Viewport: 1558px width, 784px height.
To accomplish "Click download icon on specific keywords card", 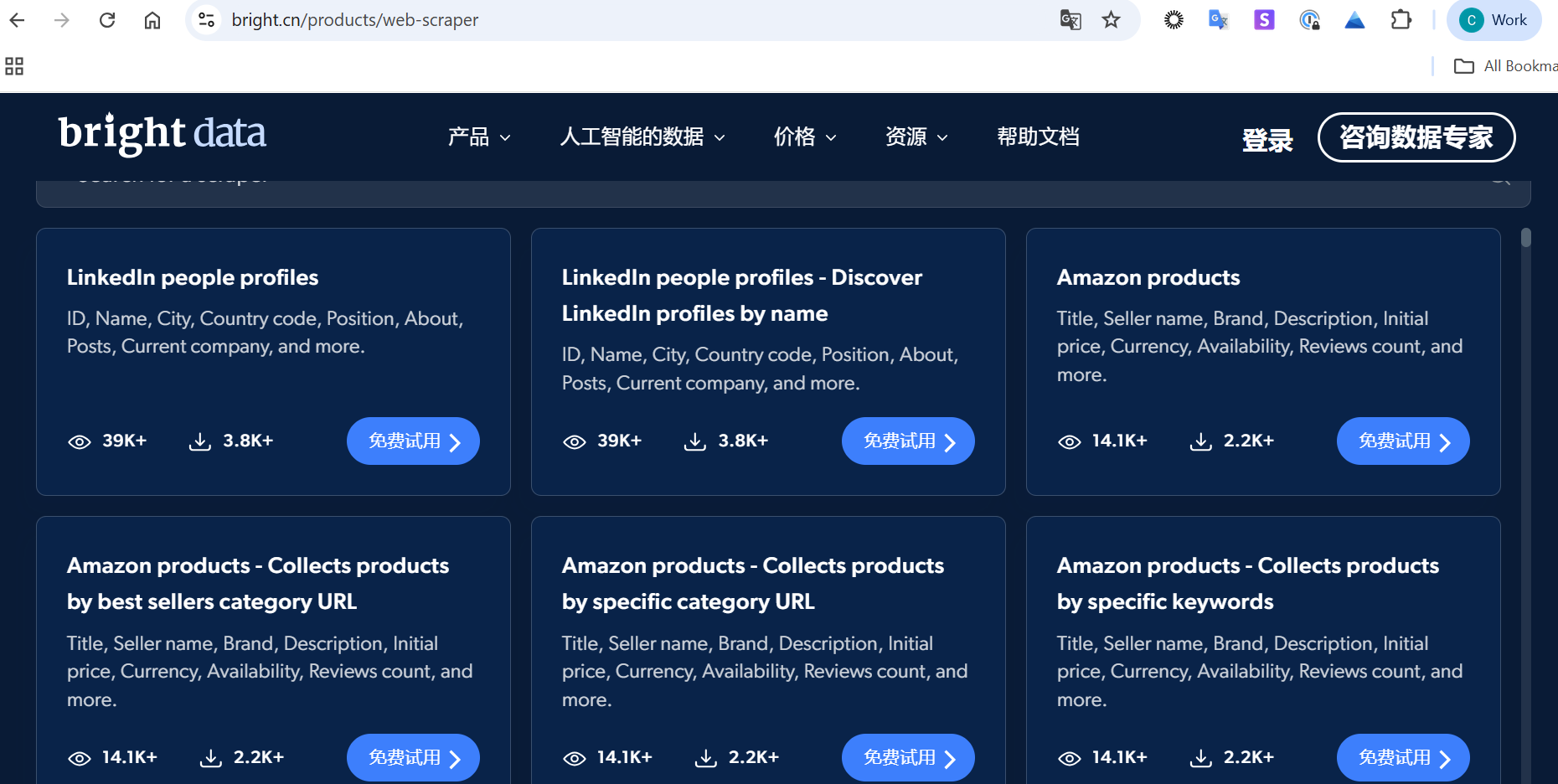I will [1200, 758].
